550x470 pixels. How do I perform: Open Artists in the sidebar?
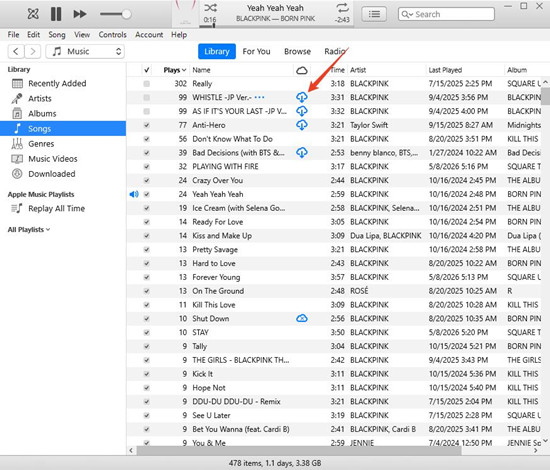pyautogui.click(x=63, y=99)
